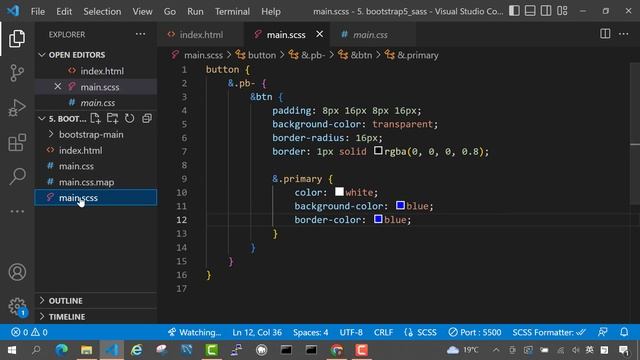The height and width of the screenshot is (360, 640).
Task: Open color picker for white swatch
Action: point(339,191)
